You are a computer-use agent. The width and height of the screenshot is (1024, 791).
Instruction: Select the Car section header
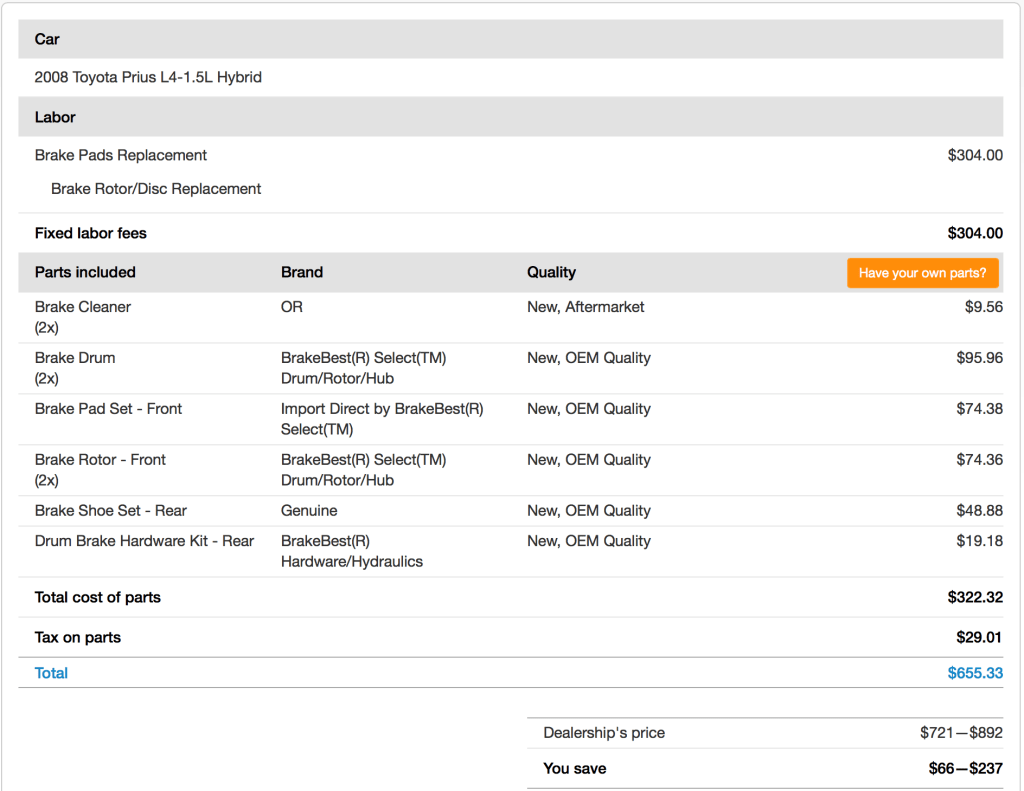point(47,39)
